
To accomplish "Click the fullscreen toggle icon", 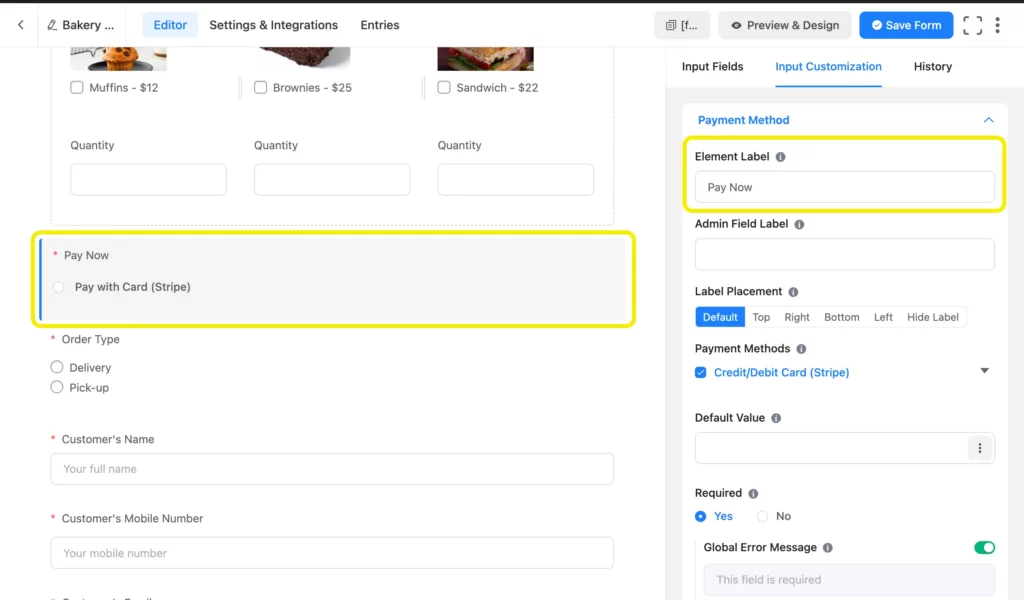I will click(972, 25).
